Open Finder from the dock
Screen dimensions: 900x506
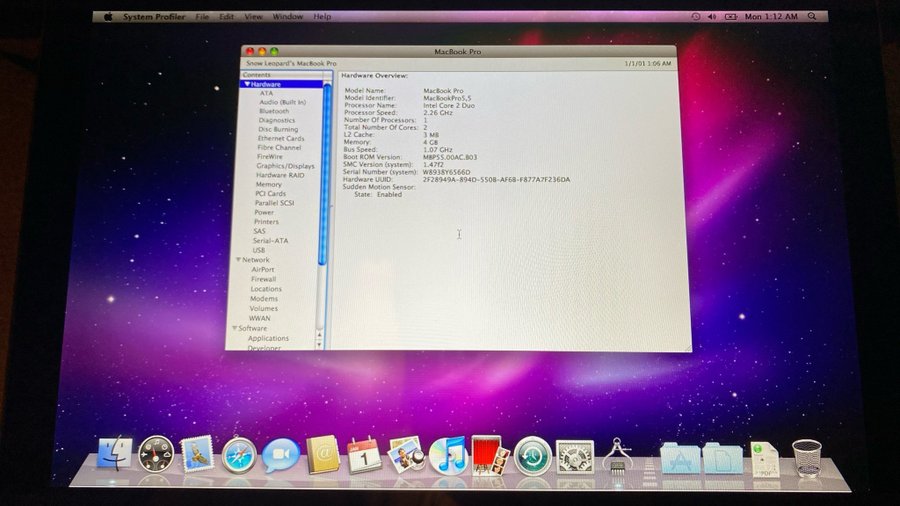[116, 455]
